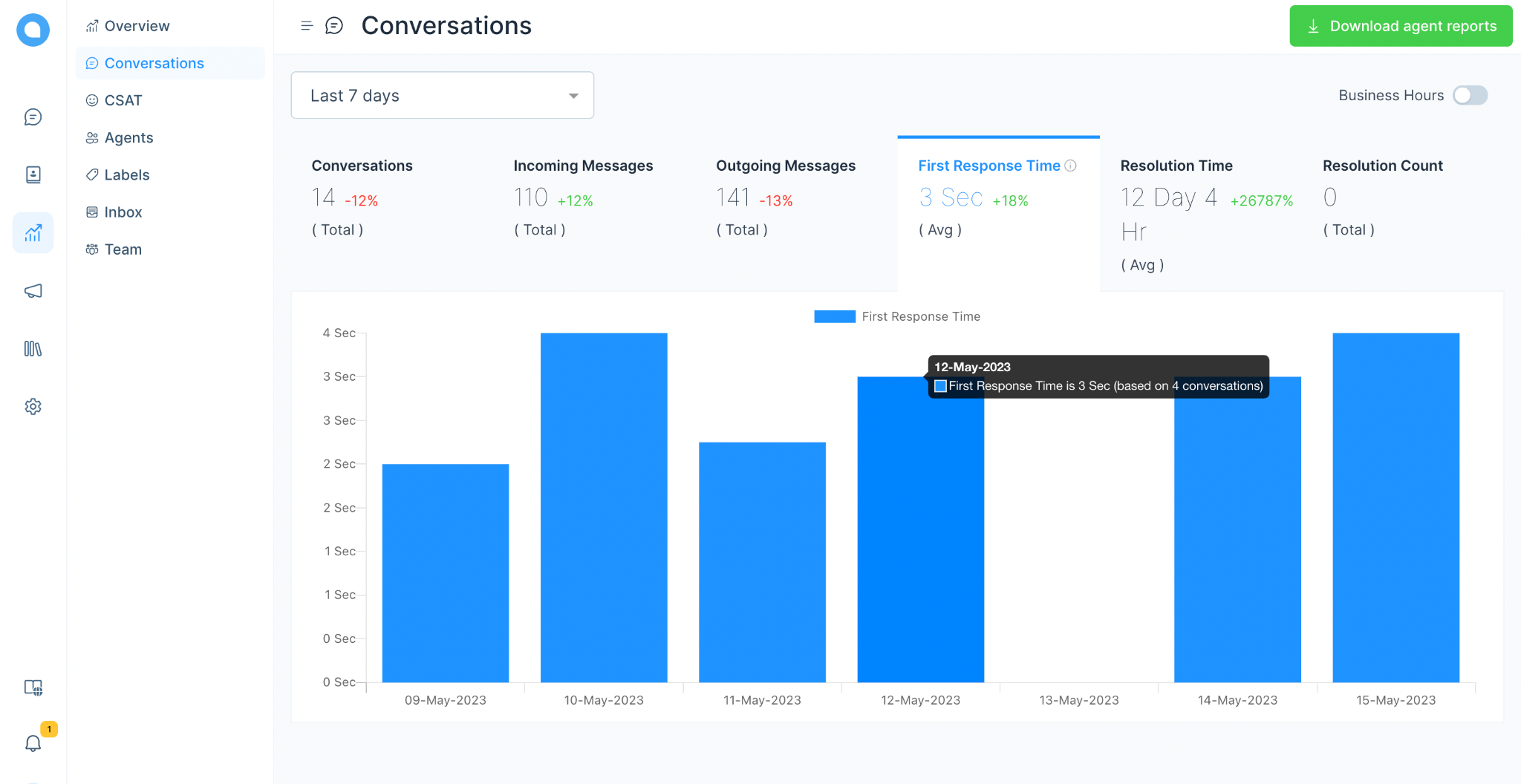
Task: Select Conversations in the reports menu
Action: pyautogui.click(x=169, y=63)
